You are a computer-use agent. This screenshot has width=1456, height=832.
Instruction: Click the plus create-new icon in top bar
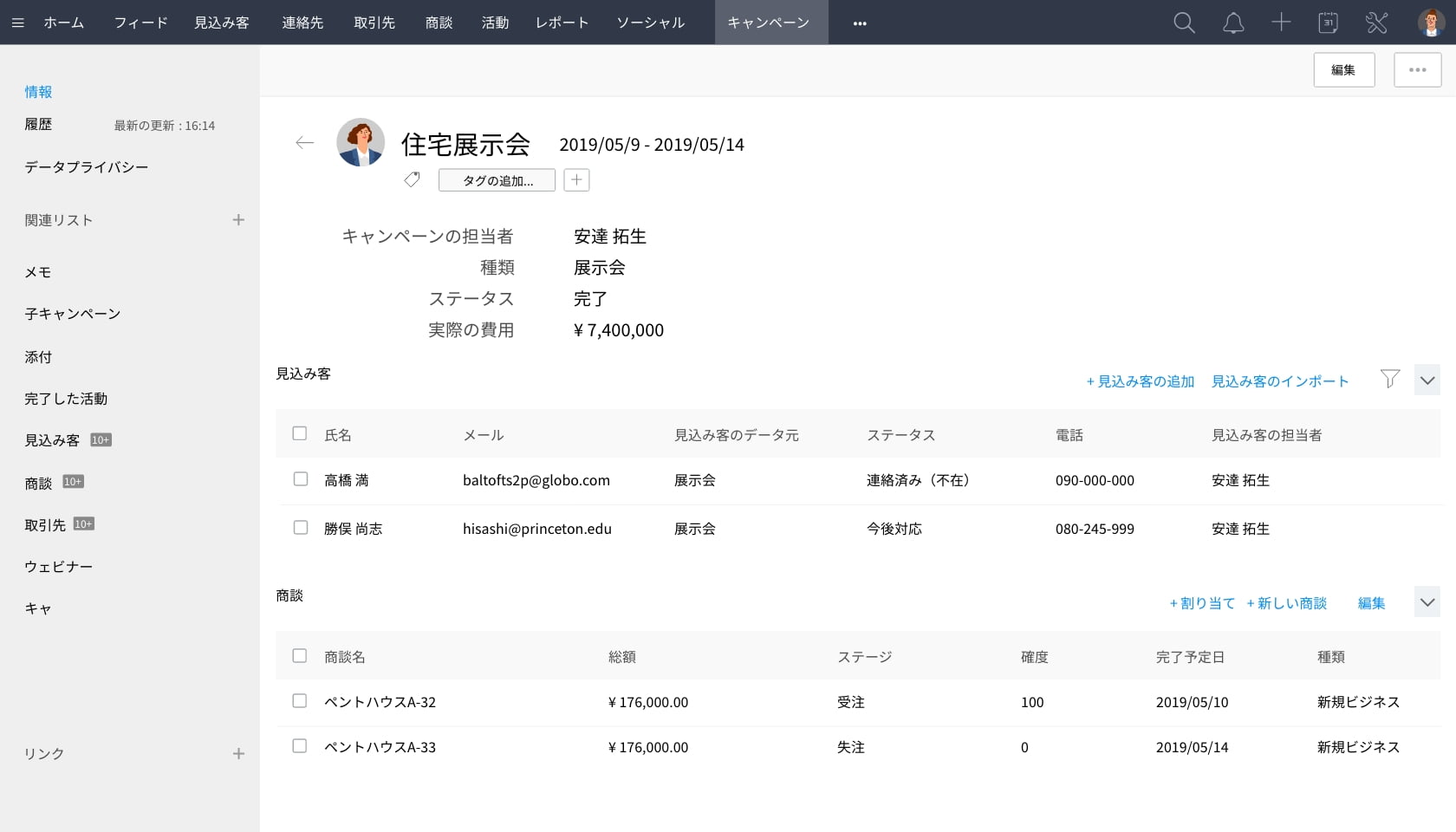point(1281,23)
